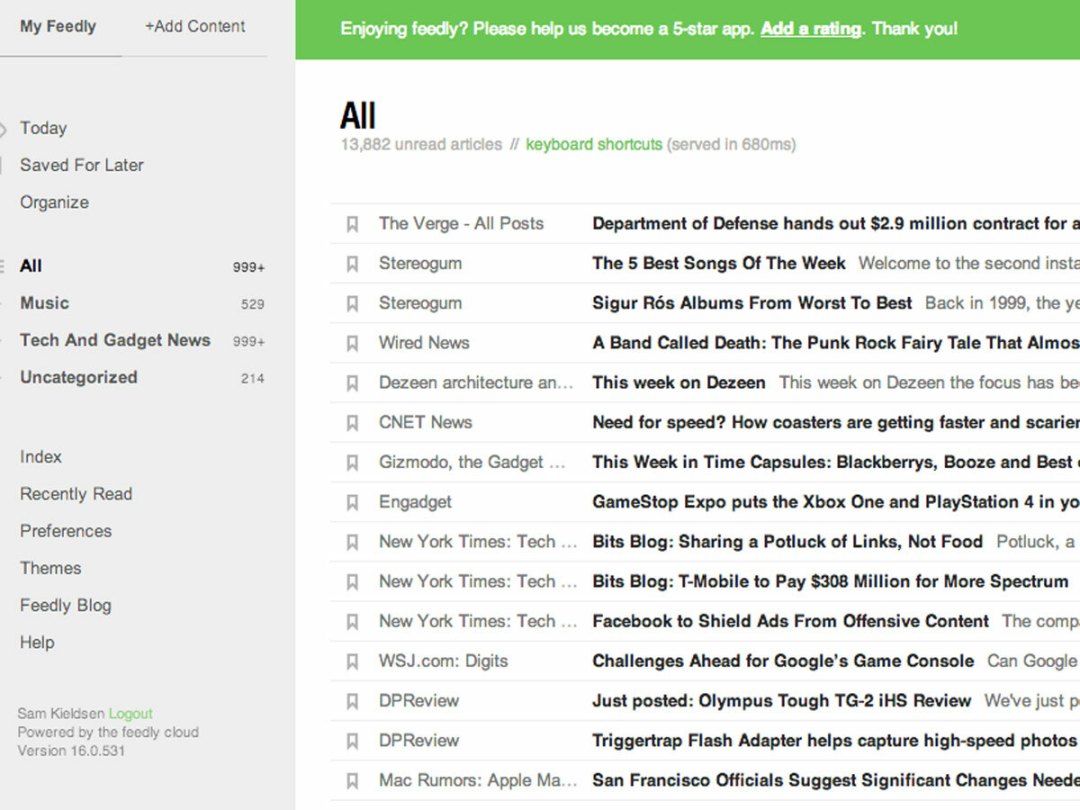Open the +Add Content tab

tap(195, 26)
